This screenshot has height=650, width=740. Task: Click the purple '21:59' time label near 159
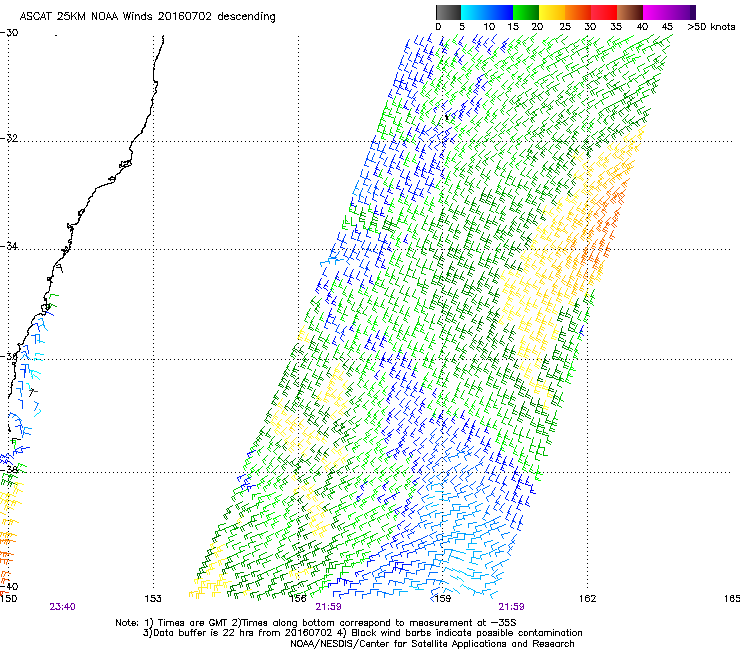(512, 607)
